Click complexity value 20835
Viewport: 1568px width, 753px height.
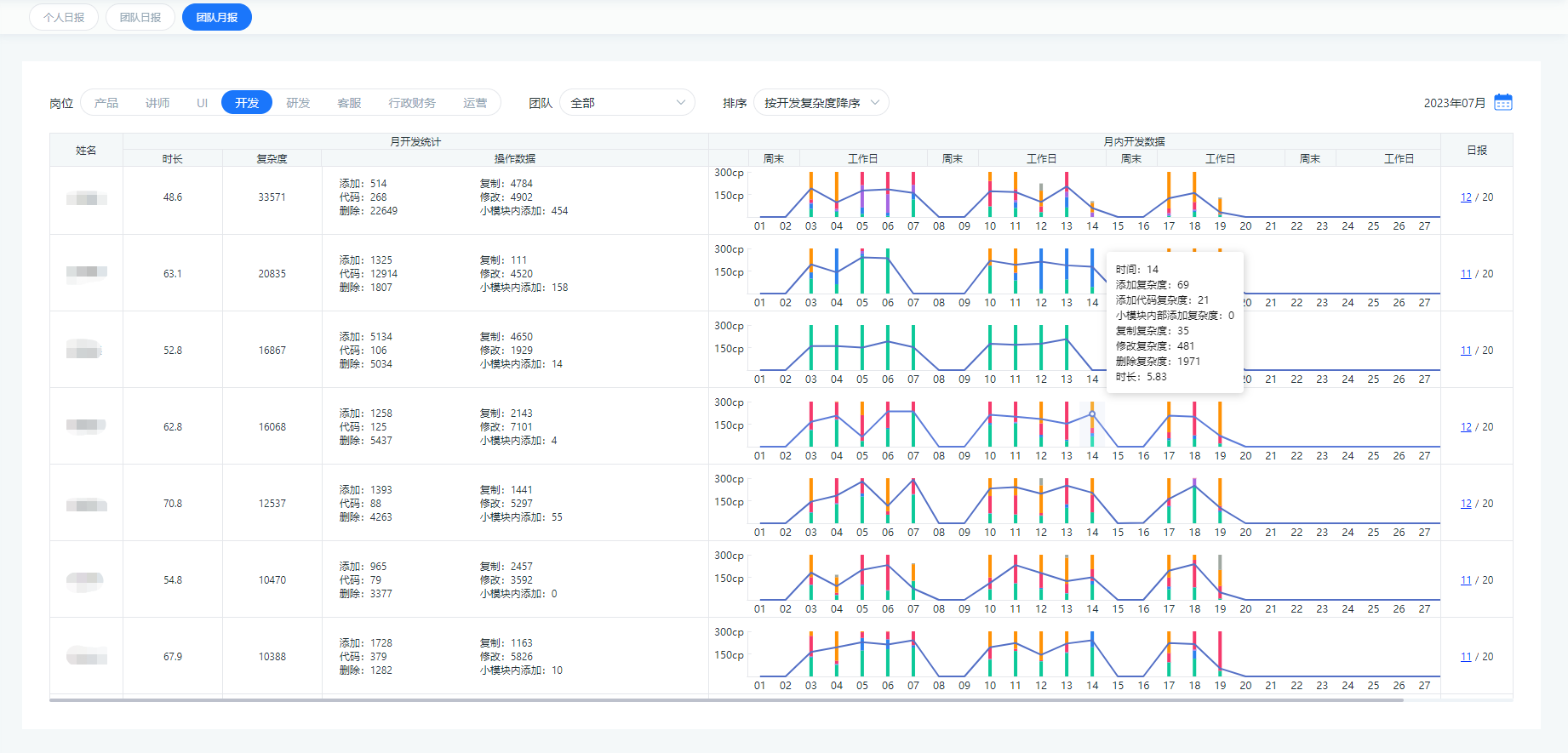[272, 274]
